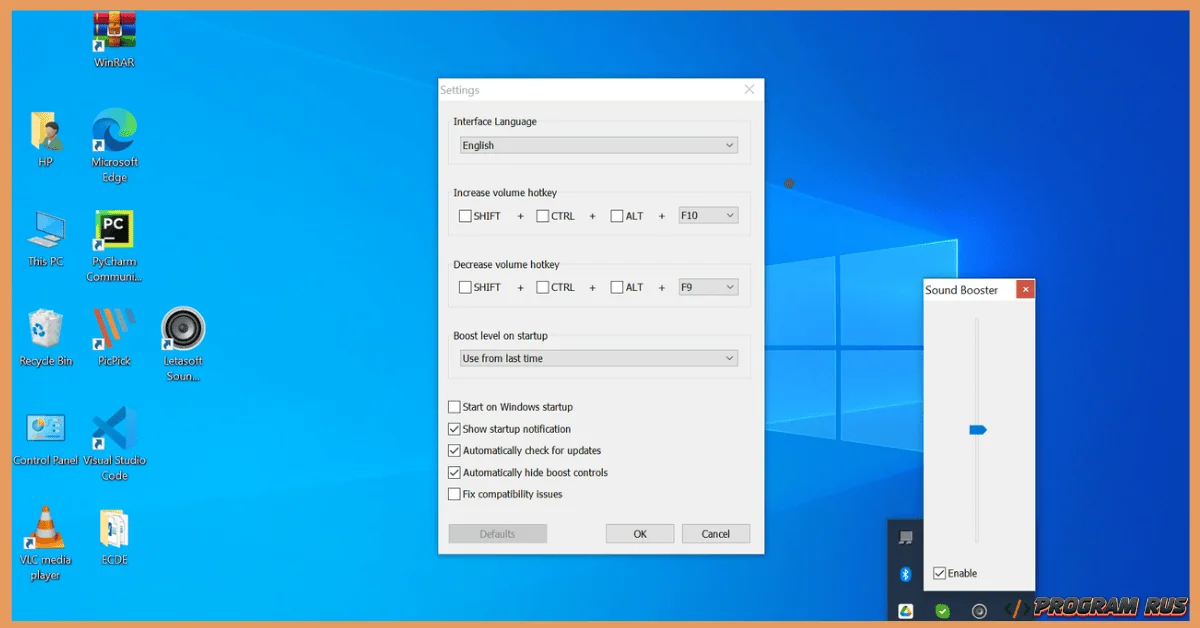
Task: Uncheck Automatically check for updates
Action: click(455, 451)
